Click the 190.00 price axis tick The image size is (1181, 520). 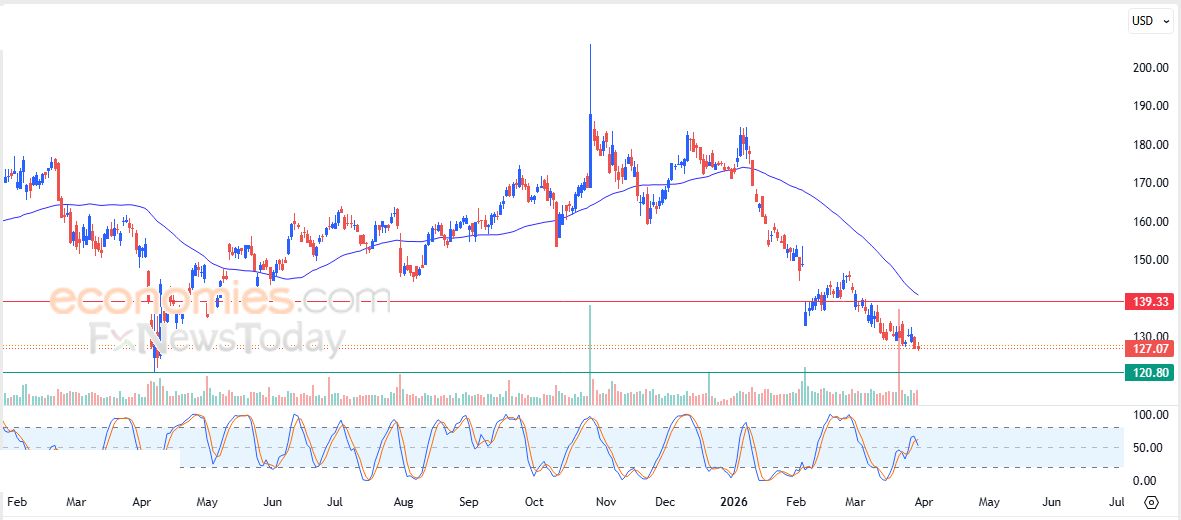1150,106
